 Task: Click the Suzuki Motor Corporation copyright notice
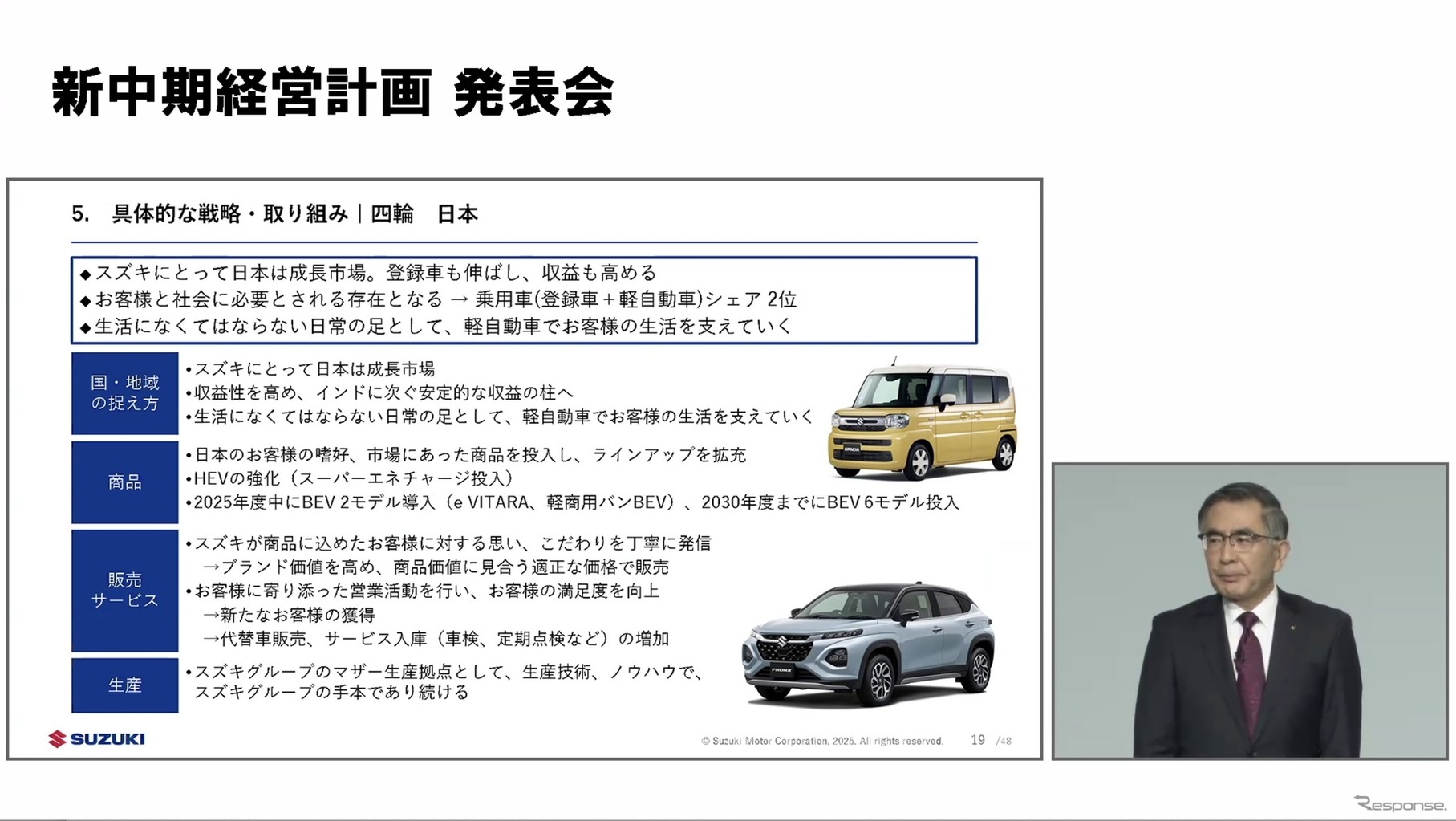tap(822, 741)
